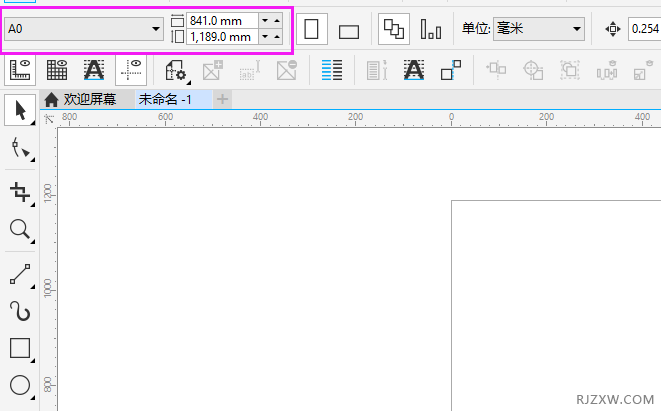Switch to the 欢迎屏幕 tab
Screen dimensions: 661x411
90,99
